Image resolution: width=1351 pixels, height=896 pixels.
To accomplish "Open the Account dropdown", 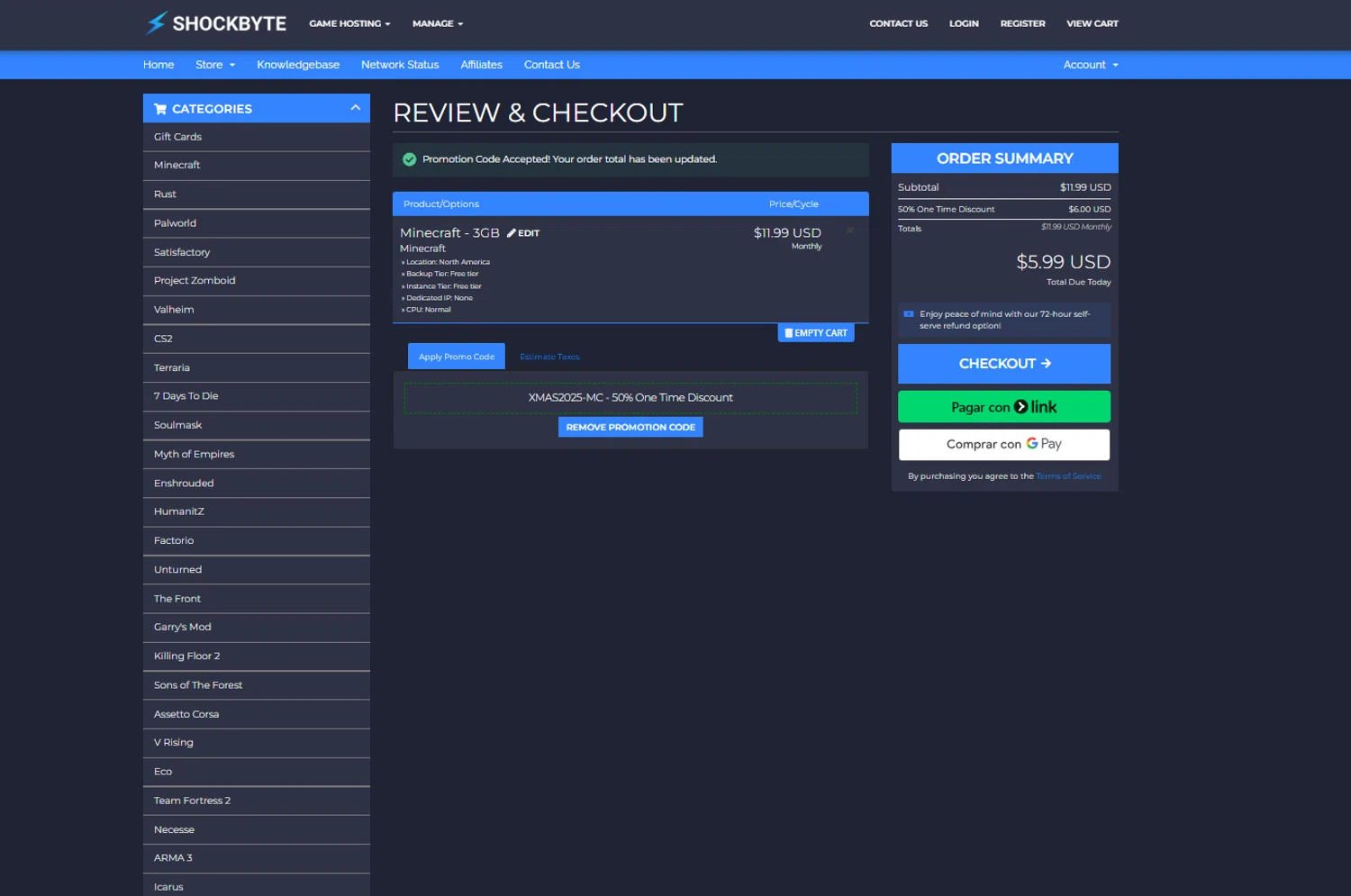I will 1091,65.
